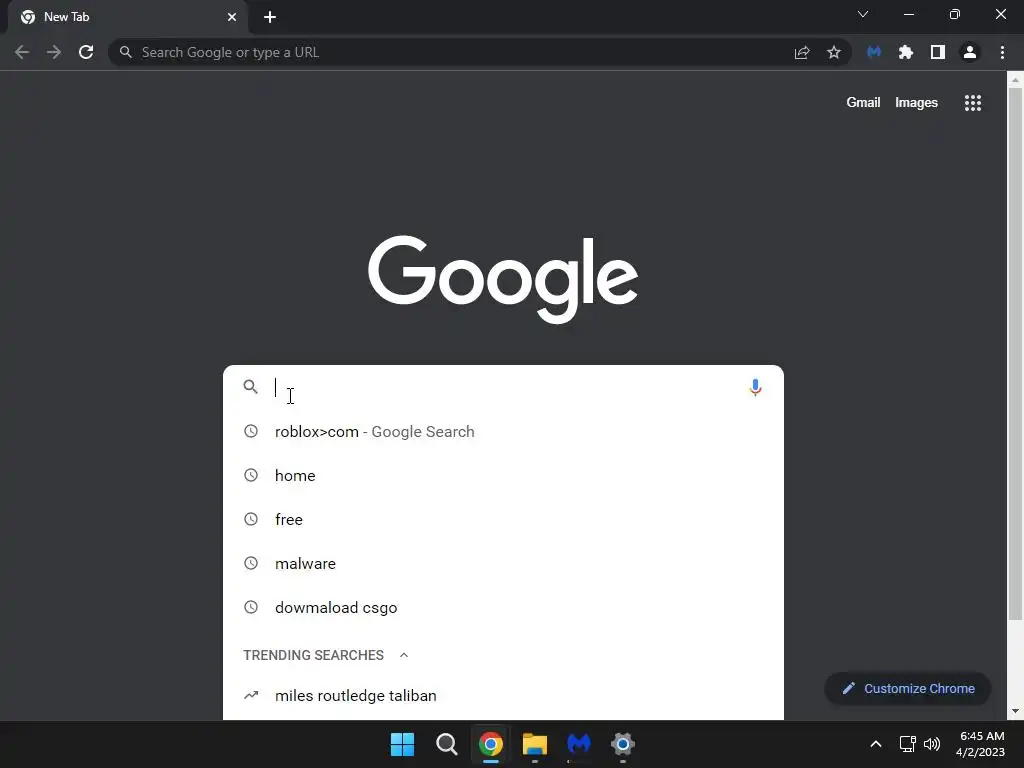The width and height of the screenshot is (1024, 768).
Task: Bookmark this tab with the star icon
Action: 834,52
